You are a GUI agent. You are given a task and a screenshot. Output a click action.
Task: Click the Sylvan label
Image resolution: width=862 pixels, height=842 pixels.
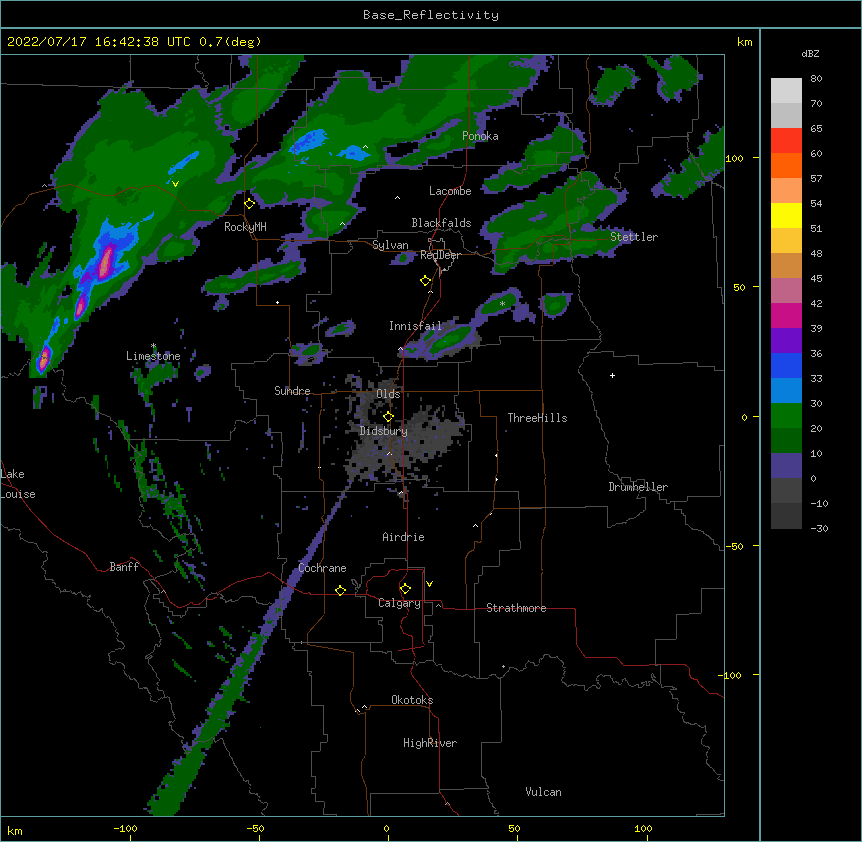point(390,245)
